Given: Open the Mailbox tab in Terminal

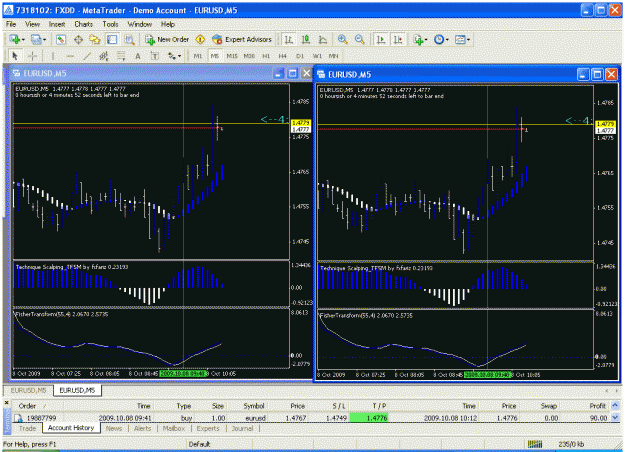Looking at the screenshot, I should click(174, 428).
